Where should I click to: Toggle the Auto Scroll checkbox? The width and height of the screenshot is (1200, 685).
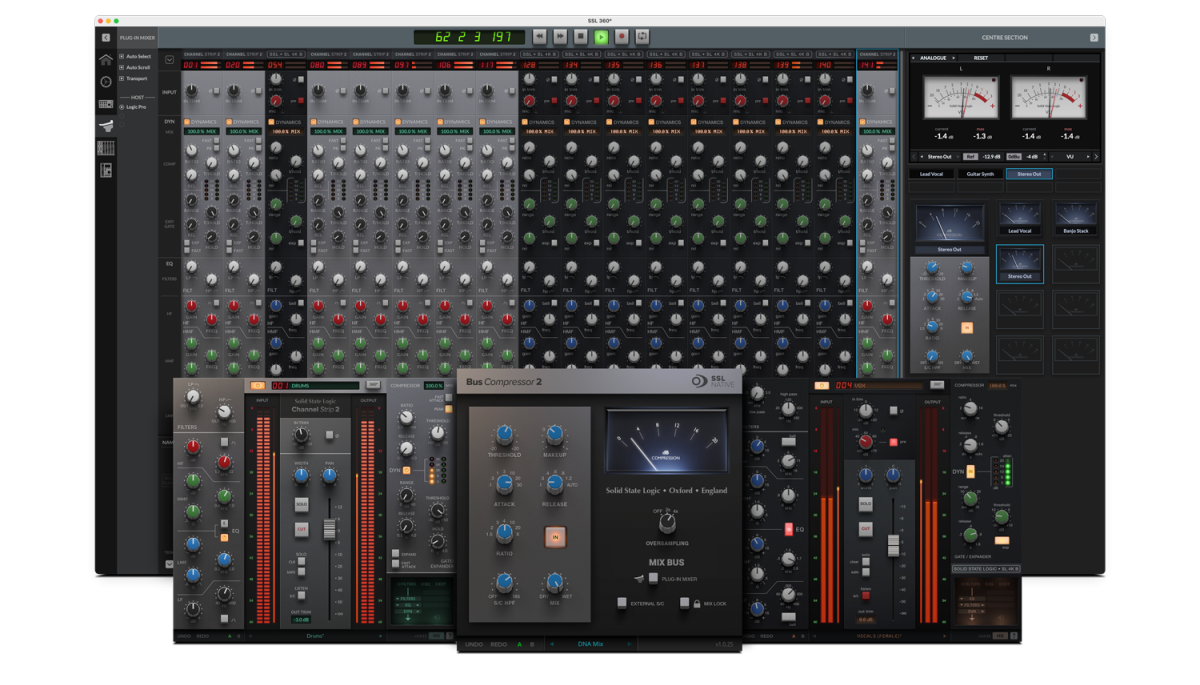[x=122, y=67]
